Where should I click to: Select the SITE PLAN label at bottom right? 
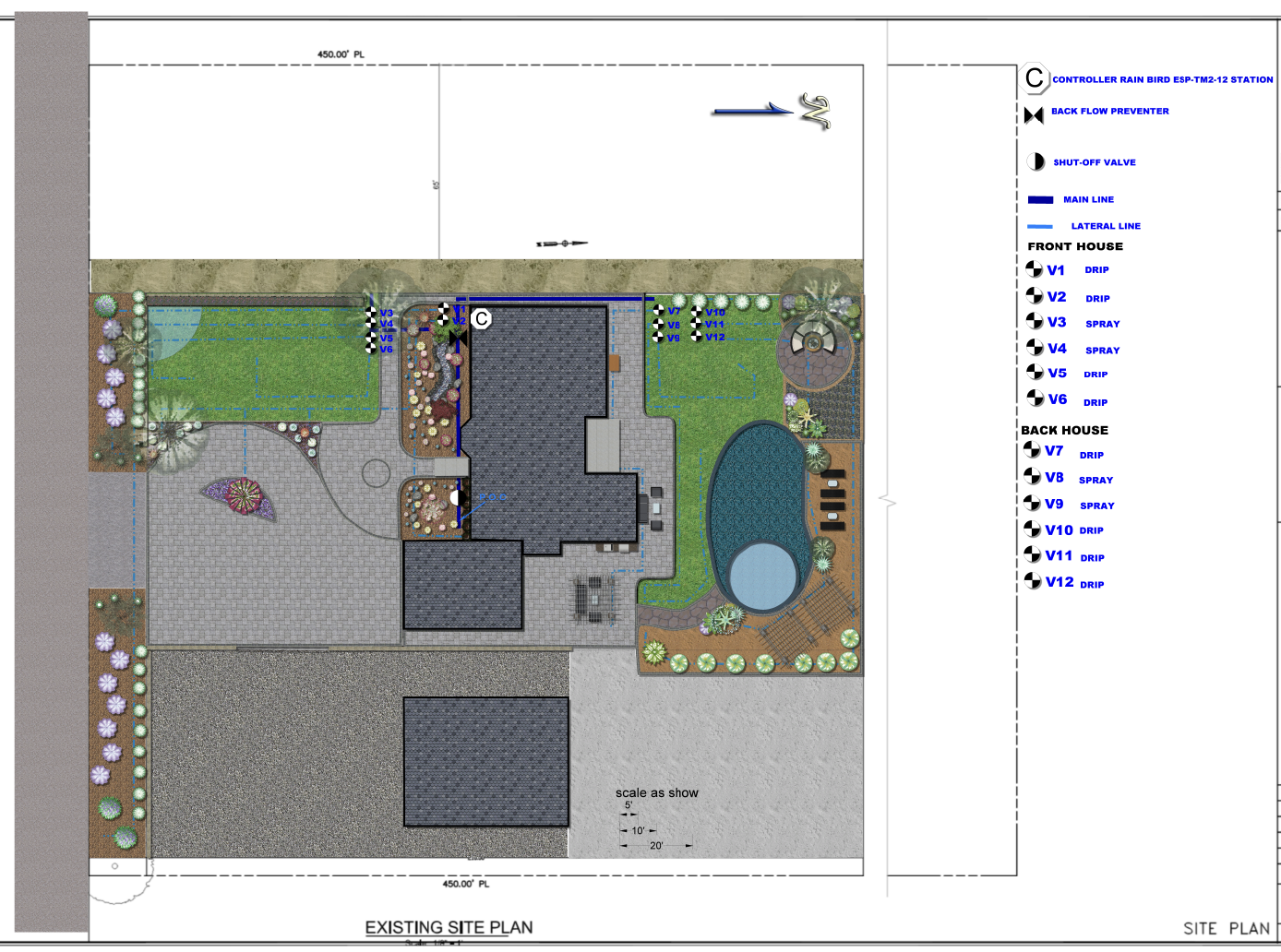pyautogui.click(x=1225, y=929)
